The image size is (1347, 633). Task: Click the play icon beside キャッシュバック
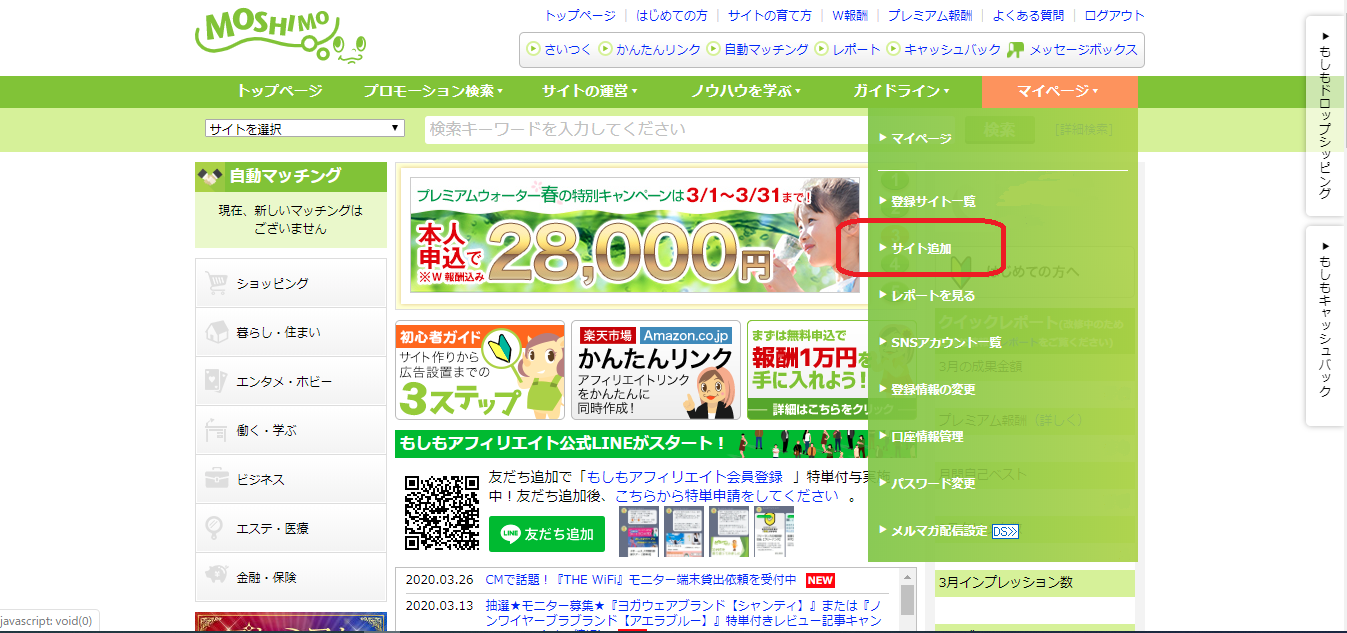(893, 49)
